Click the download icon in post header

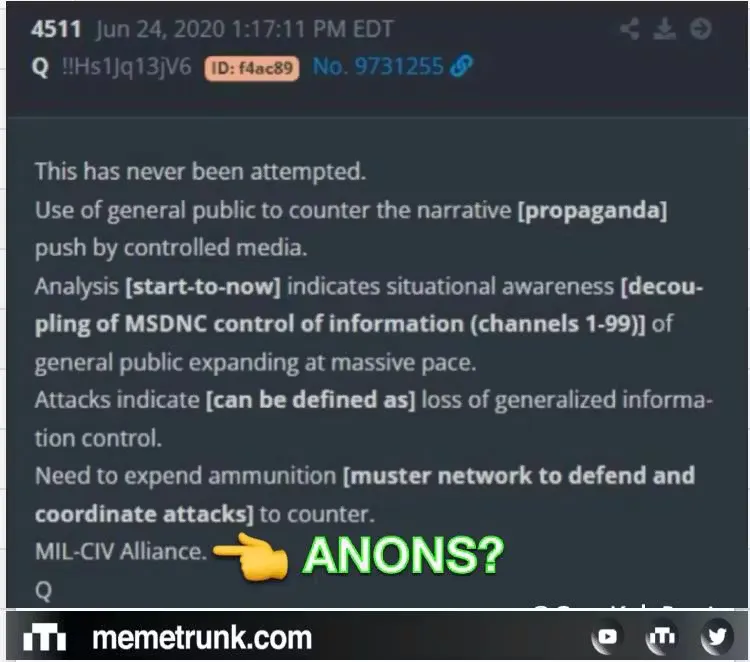tap(664, 29)
